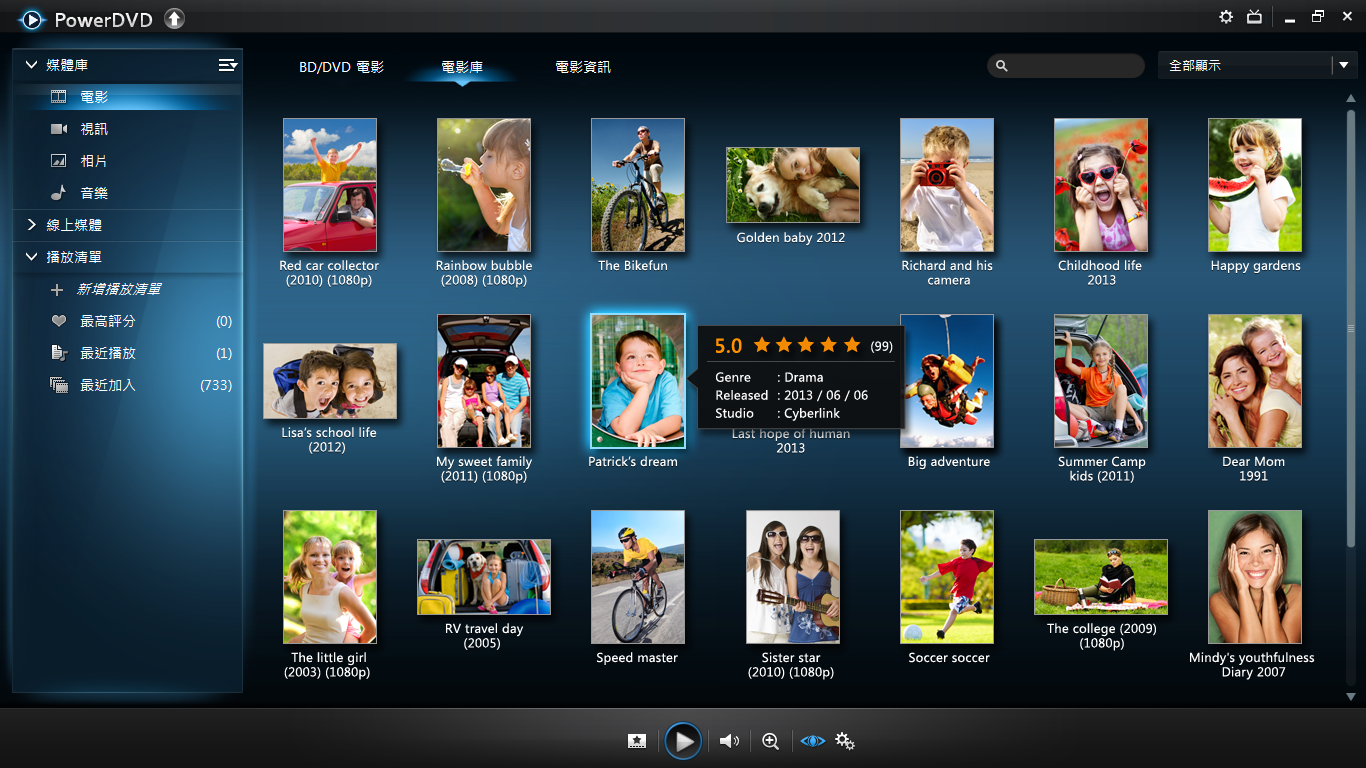The width and height of the screenshot is (1366, 768).
Task: Select the camcorder icon for 視訊
Action: [x=59, y=129]
